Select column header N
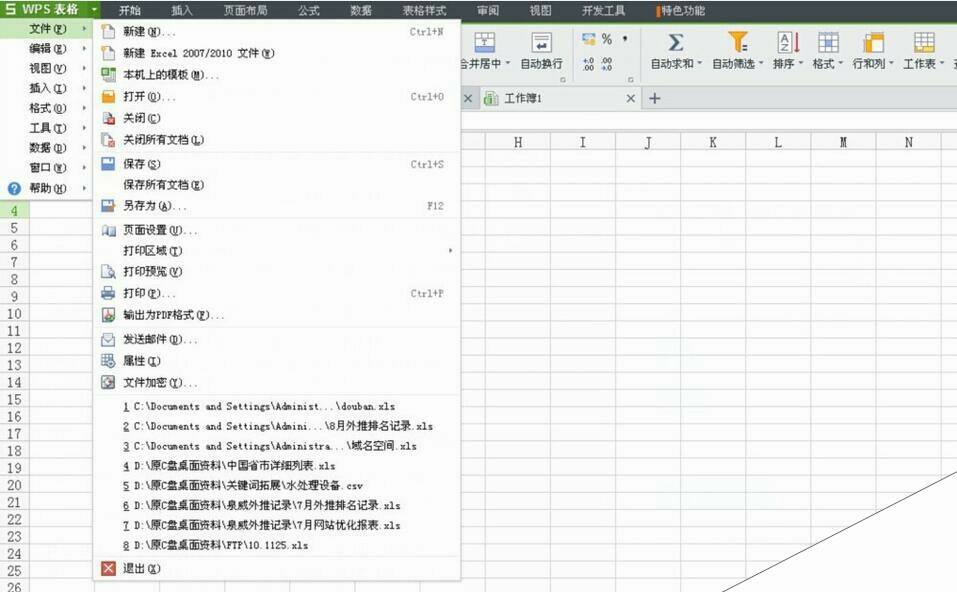The image size is (957, 592). click(909, 142)
